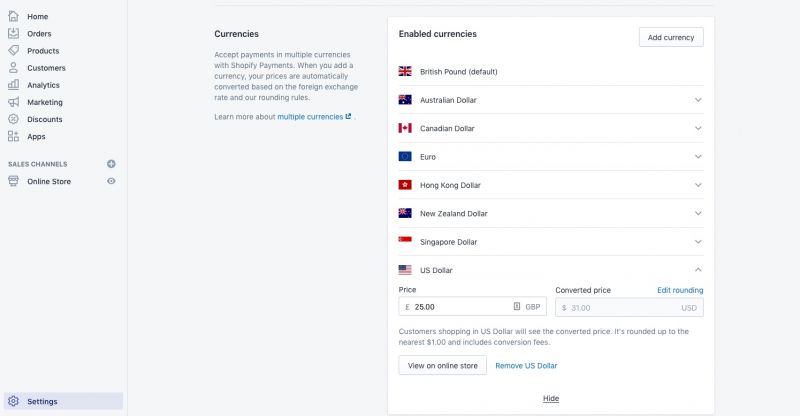Click the Remove US Dollar link
800x416 pixels.
point(526,366)
